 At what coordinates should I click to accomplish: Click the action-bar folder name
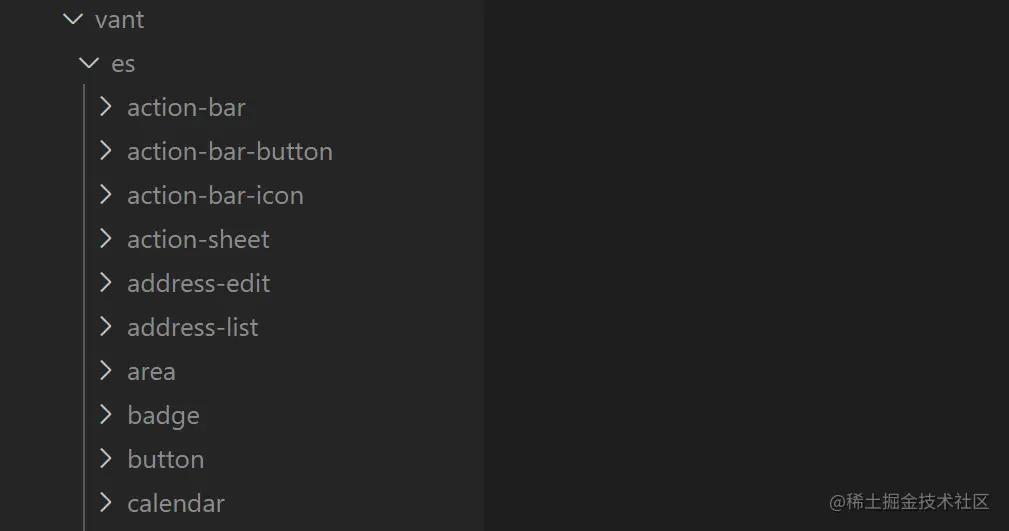point(186,108)
